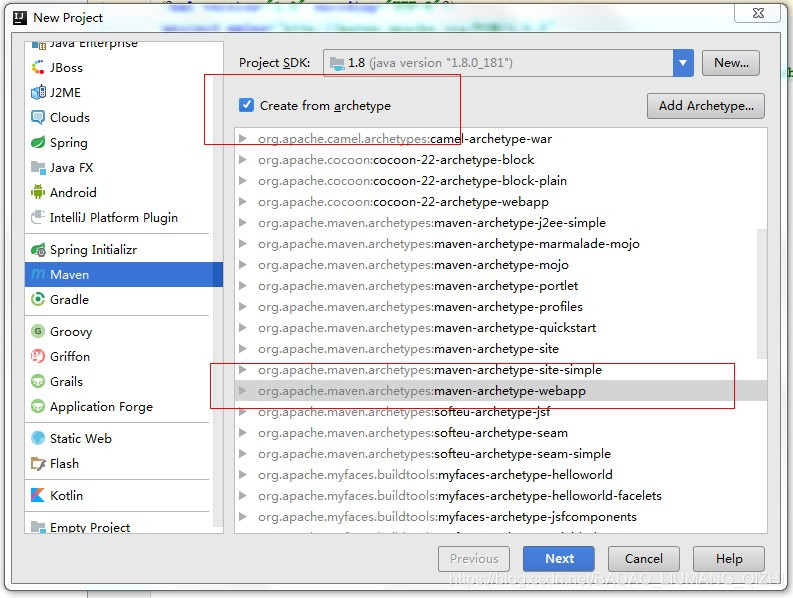Click the Next button

pos(559,559)
